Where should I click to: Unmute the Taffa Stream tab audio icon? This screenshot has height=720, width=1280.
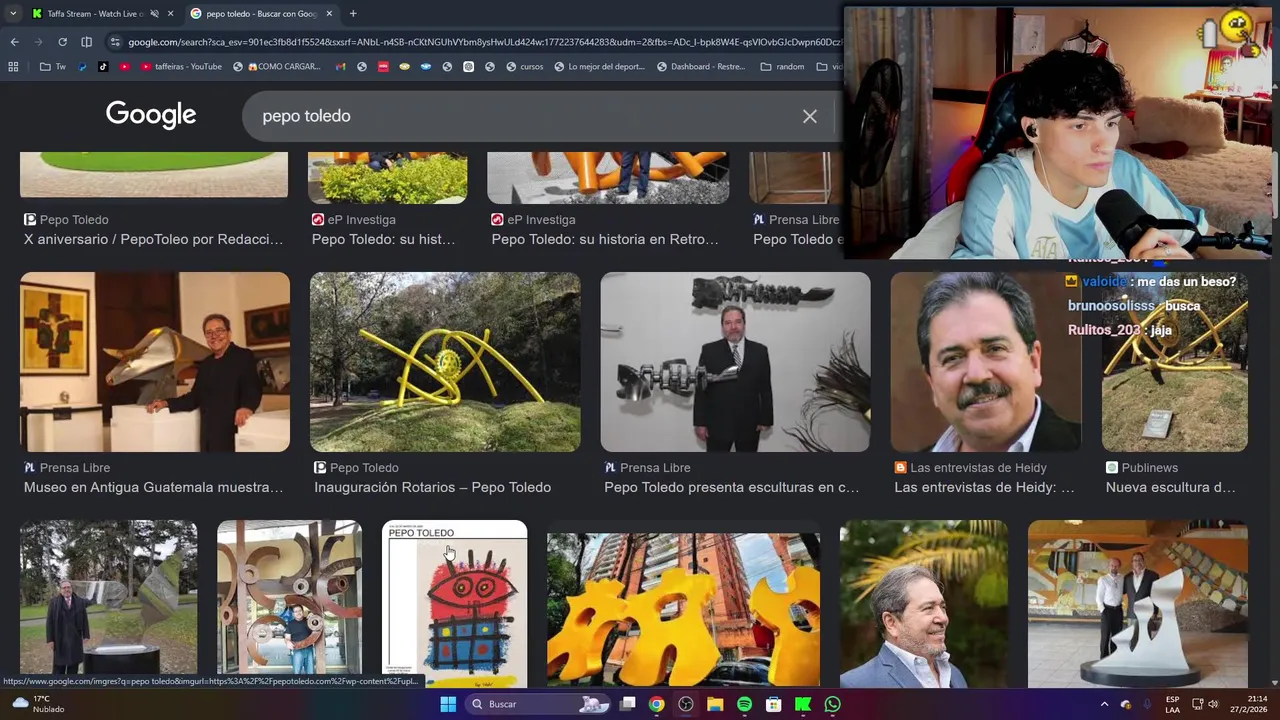154,14
